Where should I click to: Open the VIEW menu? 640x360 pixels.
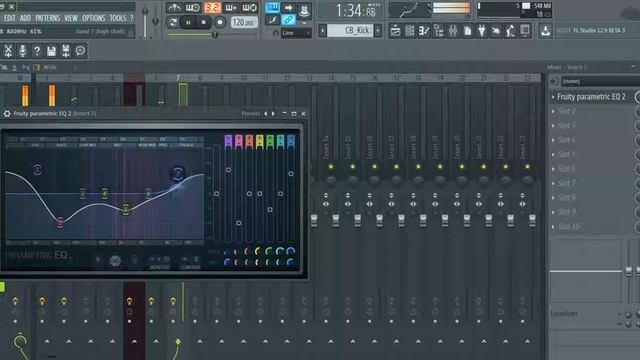click(x=71, y=18)
